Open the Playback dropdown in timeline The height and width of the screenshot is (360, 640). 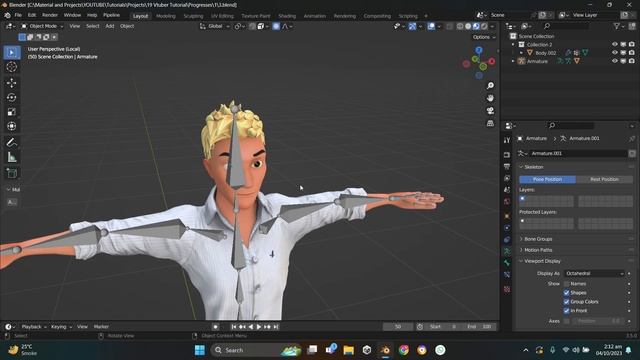34,327
